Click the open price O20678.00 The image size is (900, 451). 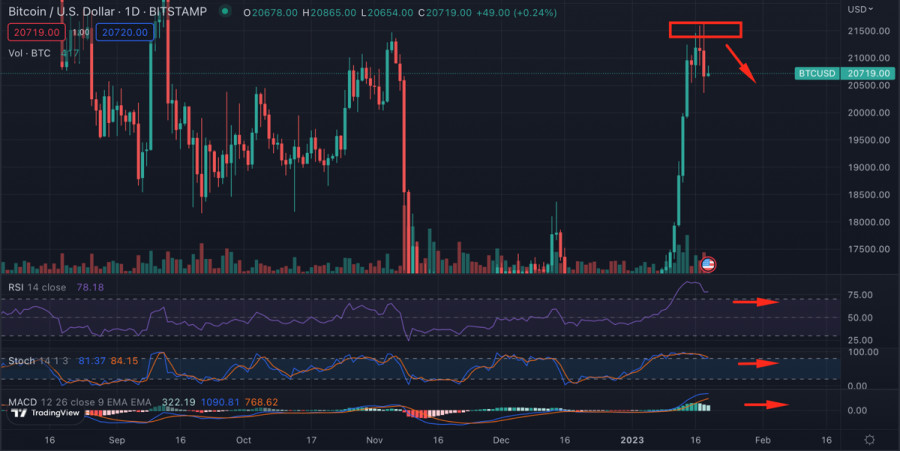tap(270, 13)
